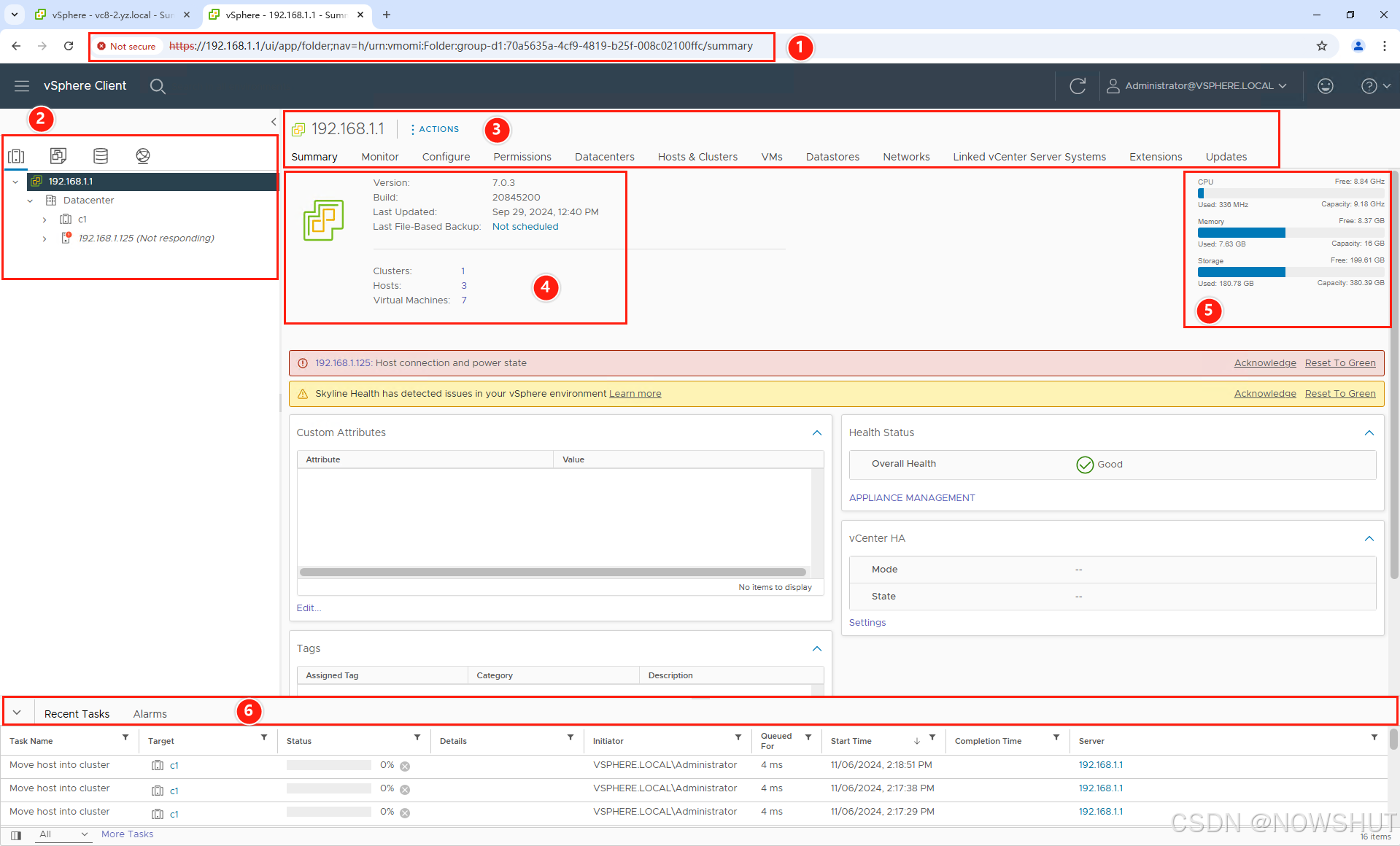
Task: Toggle the task columns chooser icon
Action: 16,835
